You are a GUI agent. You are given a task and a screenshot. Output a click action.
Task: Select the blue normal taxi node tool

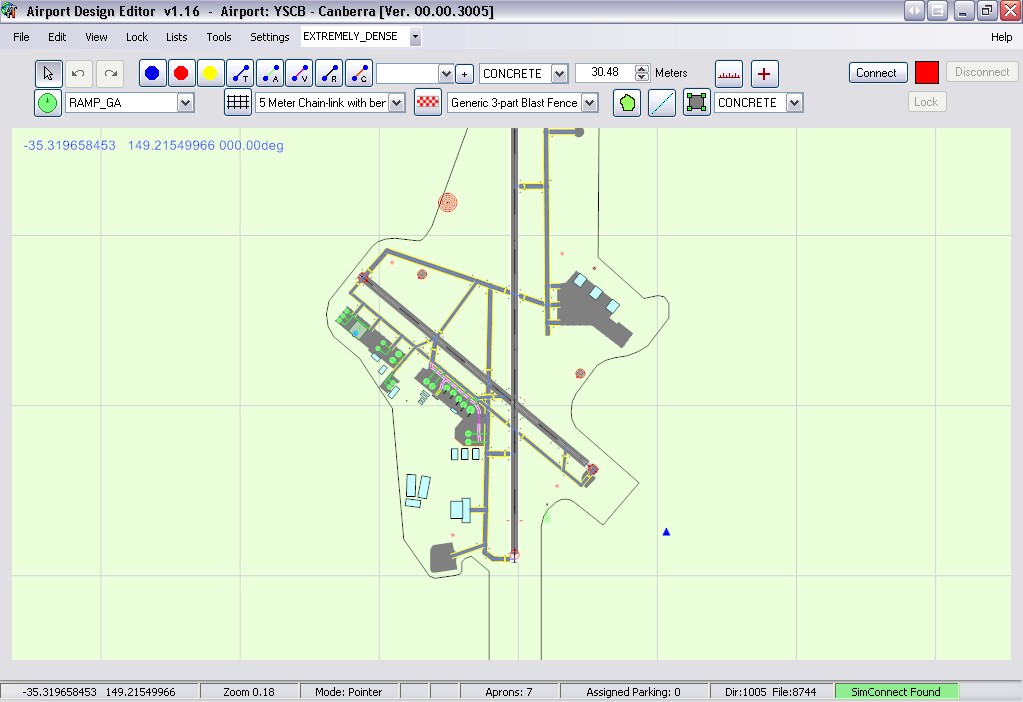coord(152,73)
